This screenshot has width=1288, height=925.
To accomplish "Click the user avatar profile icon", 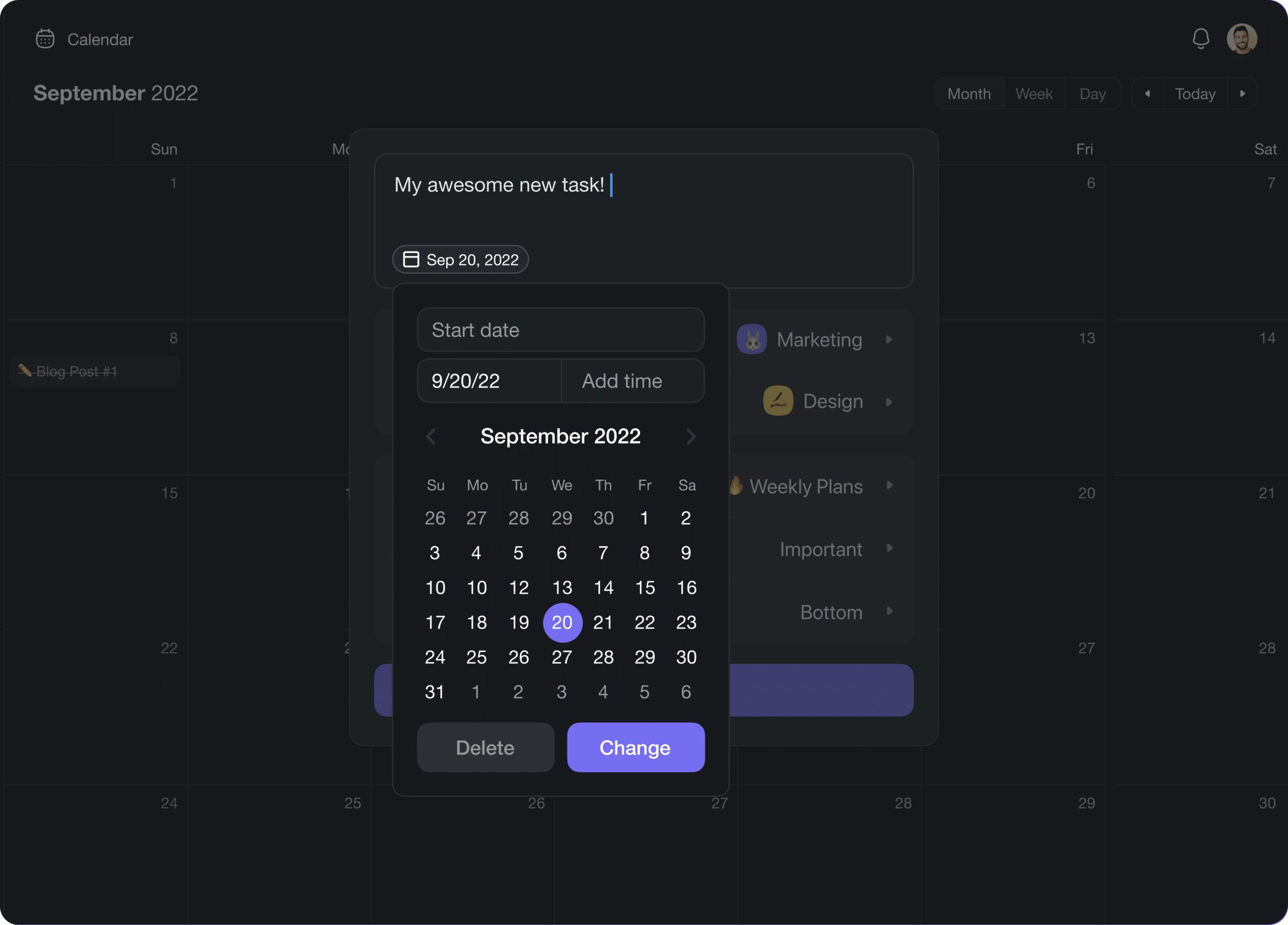I will [x=1242, y=38].
